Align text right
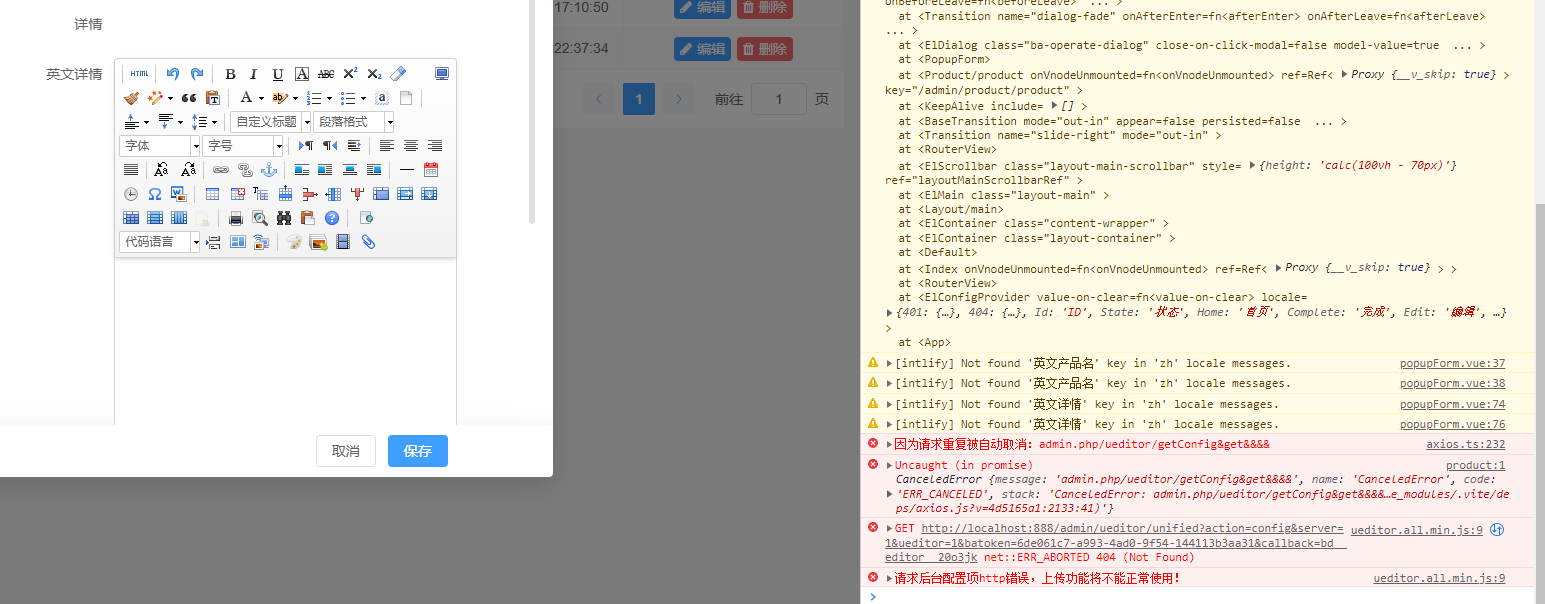Screen dimensions: 1545x604 [x=435, y=146]
